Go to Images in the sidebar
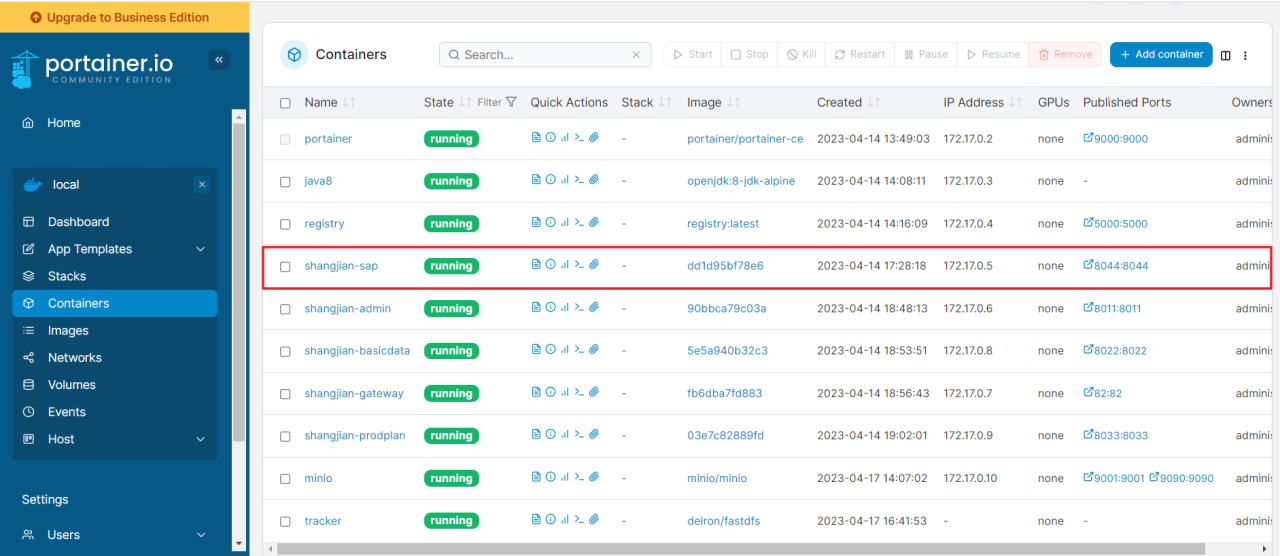The image size is (1280, 556). point(68,330)
